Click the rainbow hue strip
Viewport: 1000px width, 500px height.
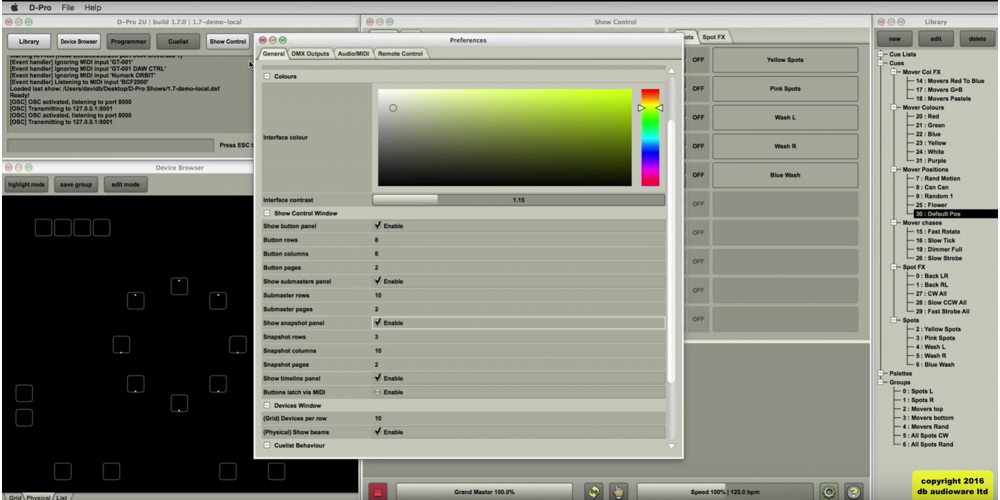pyautogui.click(x=650, y=138)
